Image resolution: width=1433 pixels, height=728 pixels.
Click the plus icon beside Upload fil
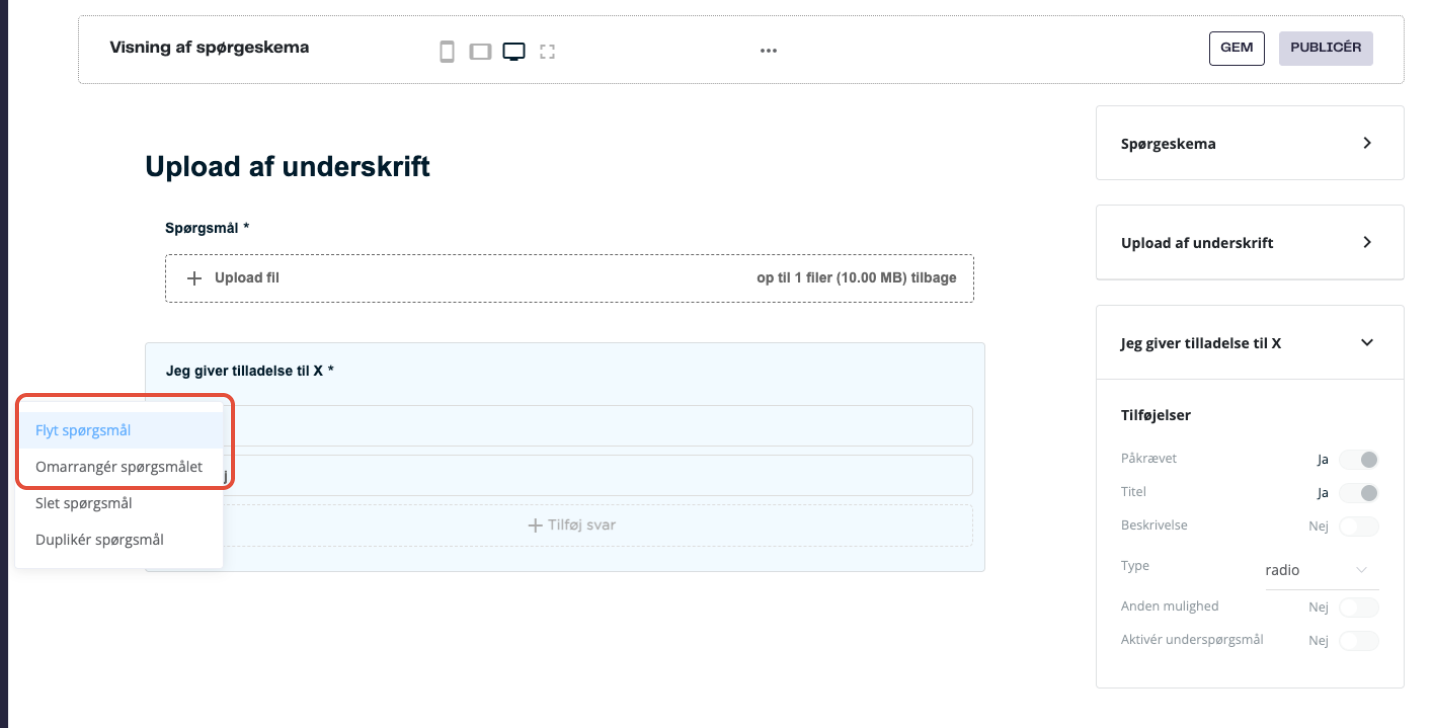194,278
